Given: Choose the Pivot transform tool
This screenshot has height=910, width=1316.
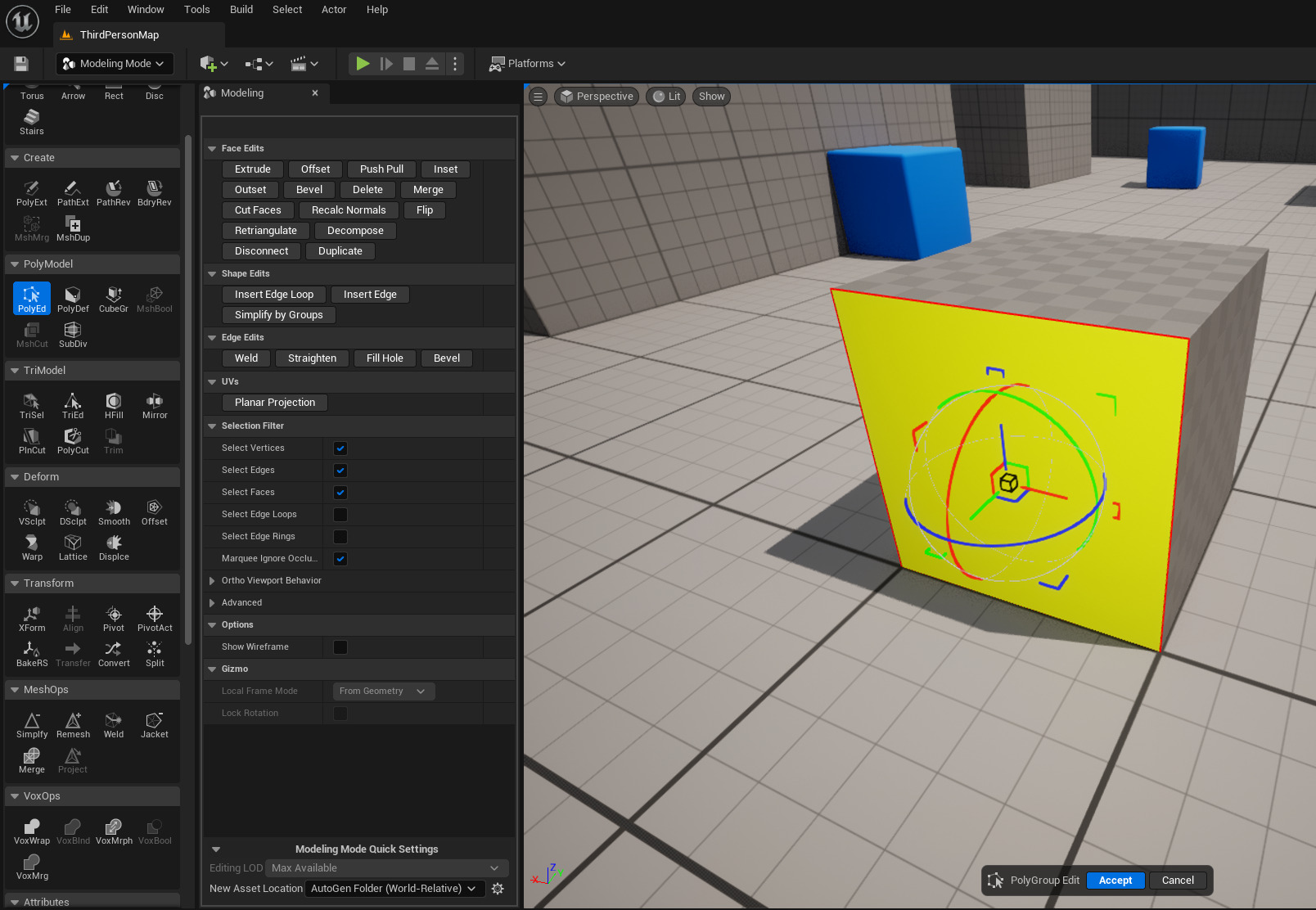Looking at the screenshot, I should 114,618.
